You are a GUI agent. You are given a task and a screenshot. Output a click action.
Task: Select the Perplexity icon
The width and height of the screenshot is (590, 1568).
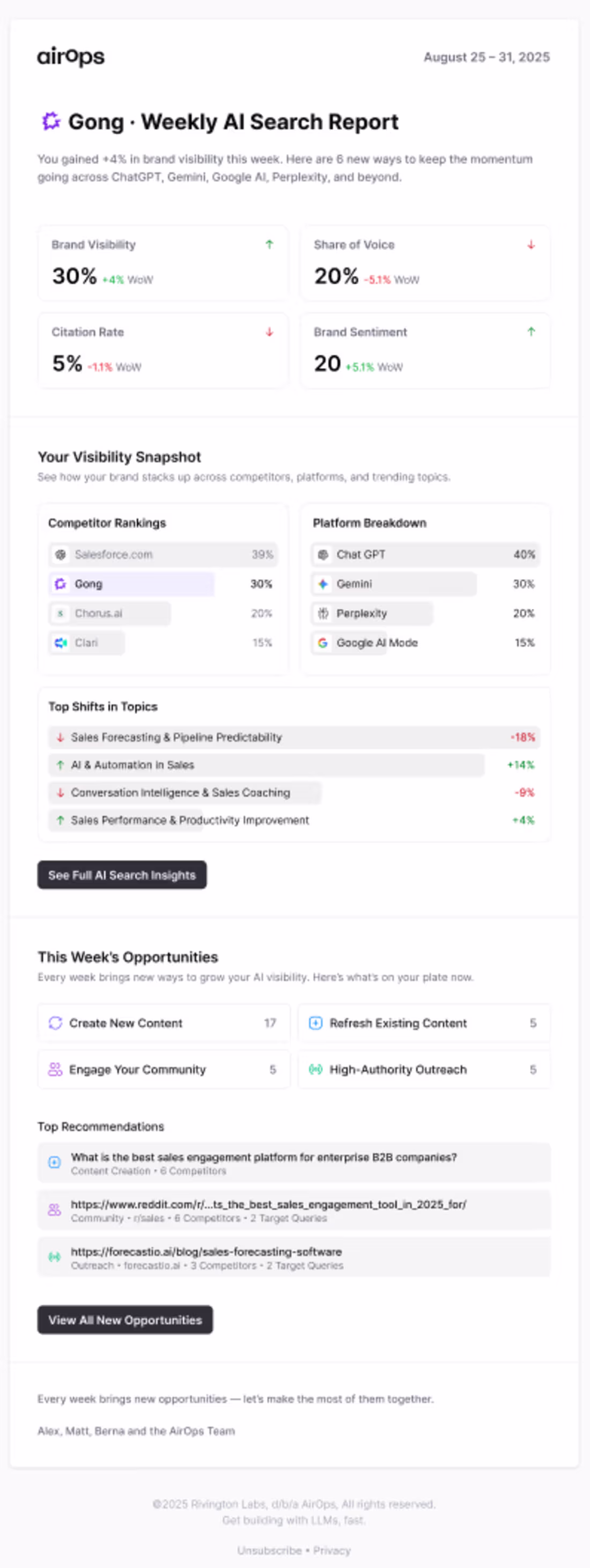pyautogui.click(x=322, y=614)
